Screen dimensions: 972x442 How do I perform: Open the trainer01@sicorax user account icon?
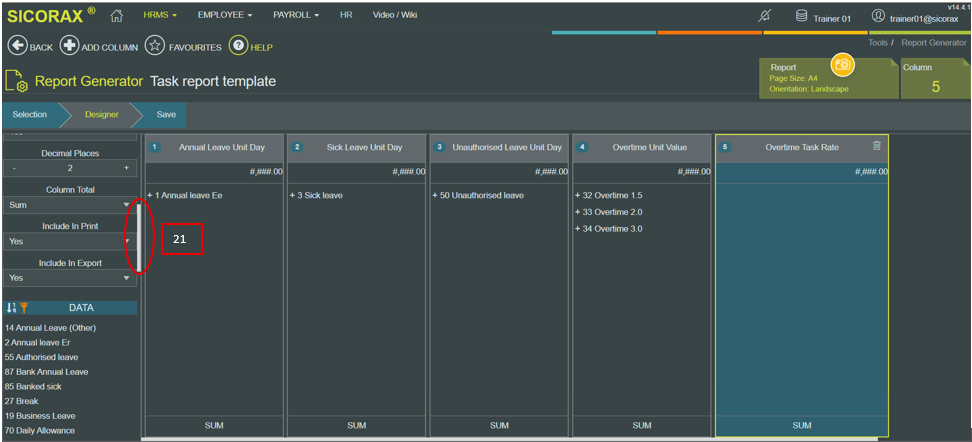[878, 17]
